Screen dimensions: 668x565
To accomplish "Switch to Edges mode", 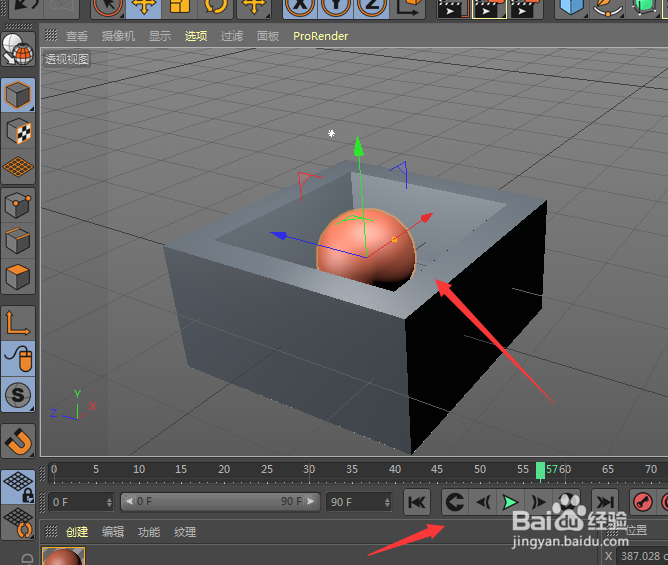I will point(18,241).
